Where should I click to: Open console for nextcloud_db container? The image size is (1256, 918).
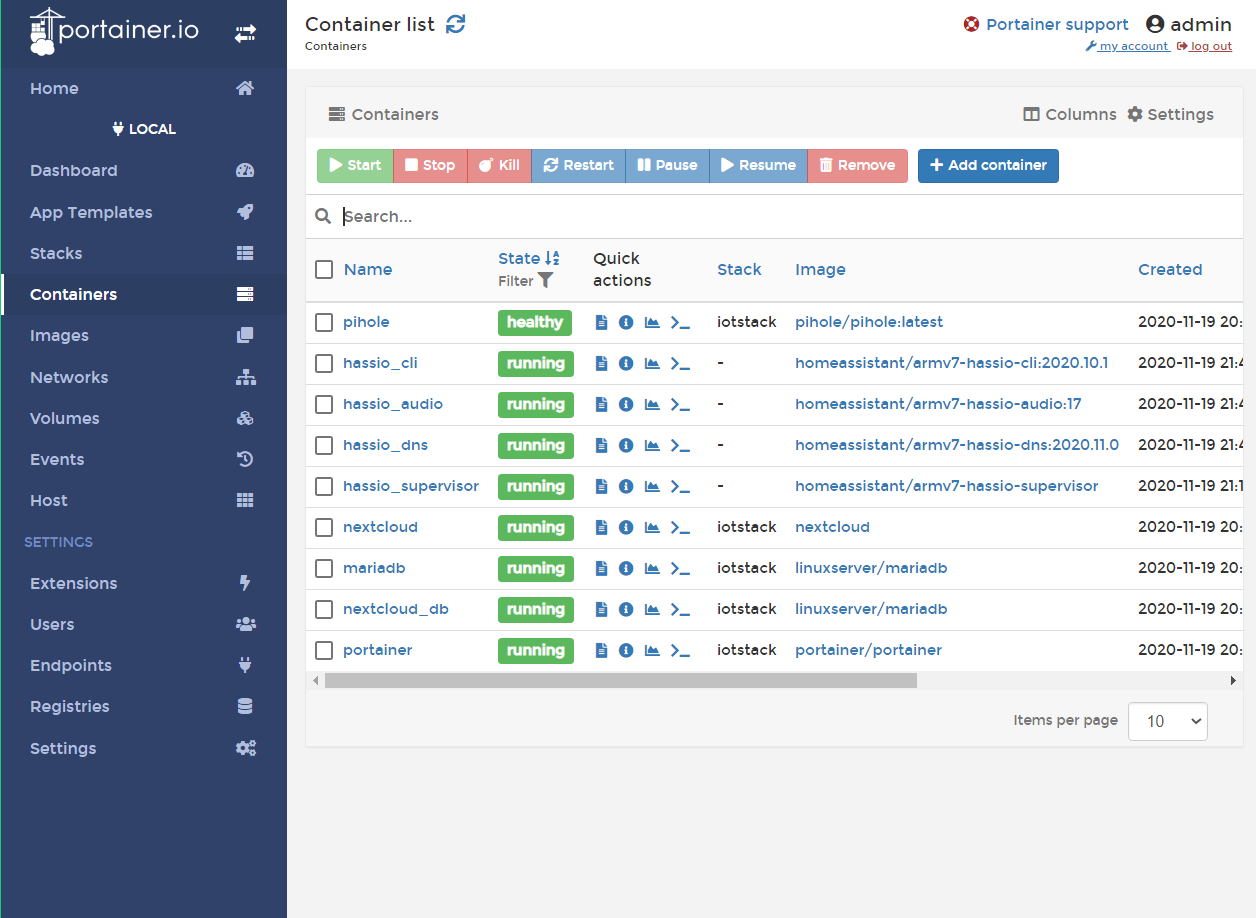click(680, 609)
